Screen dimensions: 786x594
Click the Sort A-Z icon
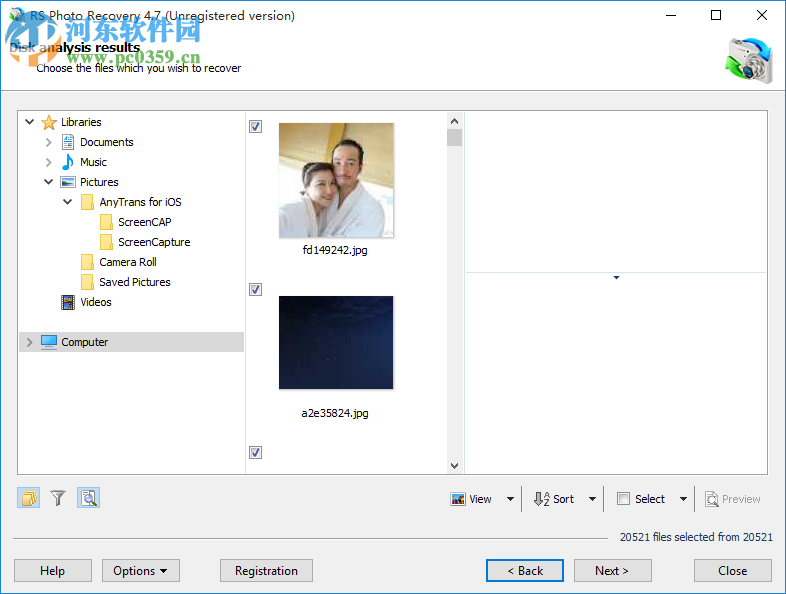click(541, 499)
